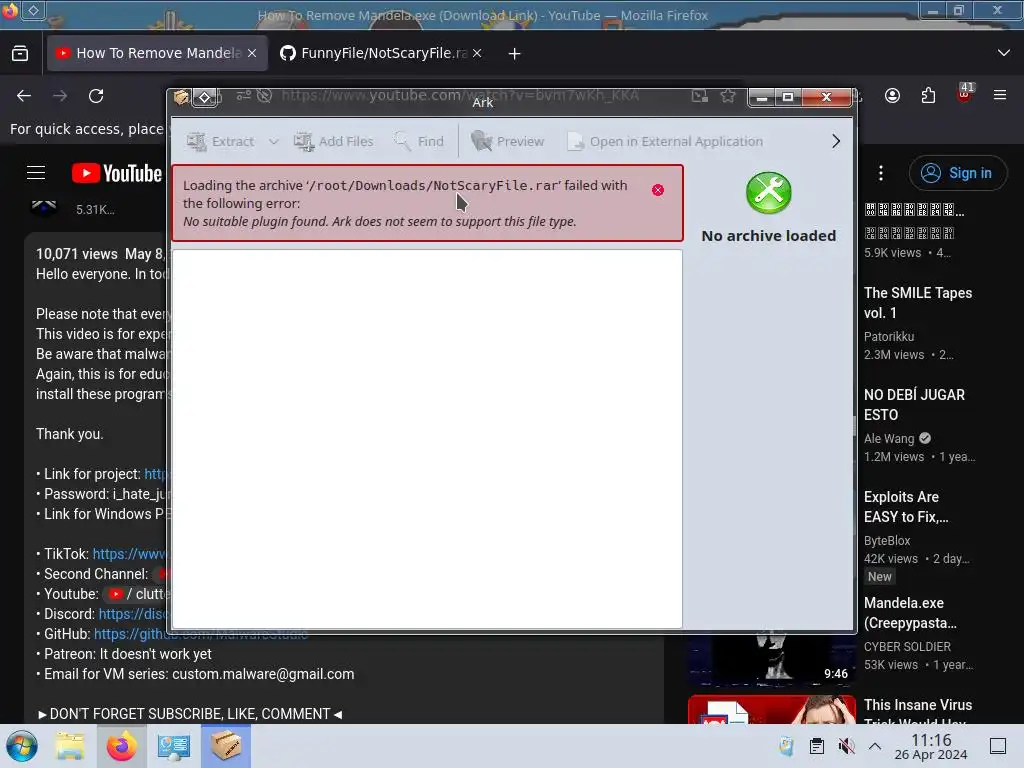Switch to the FunnyFile/NotScaryFile.rar tab
The width and height of the screenshot is (1024, 768).
click(383, 53)
